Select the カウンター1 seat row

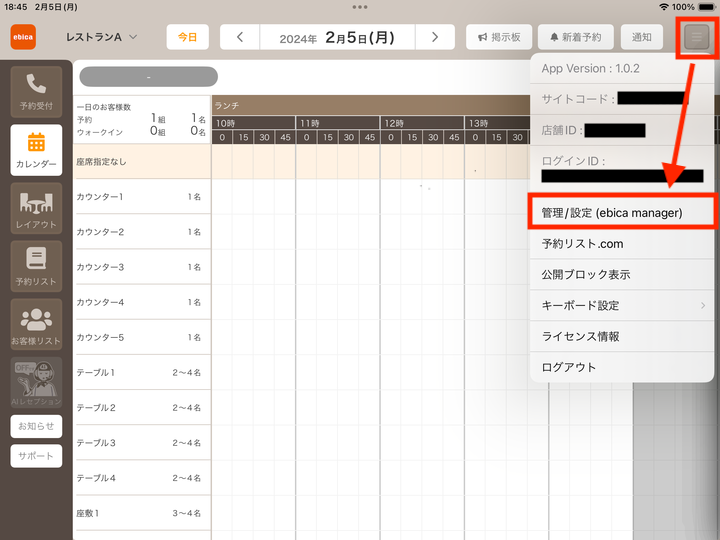click(142, 197)
